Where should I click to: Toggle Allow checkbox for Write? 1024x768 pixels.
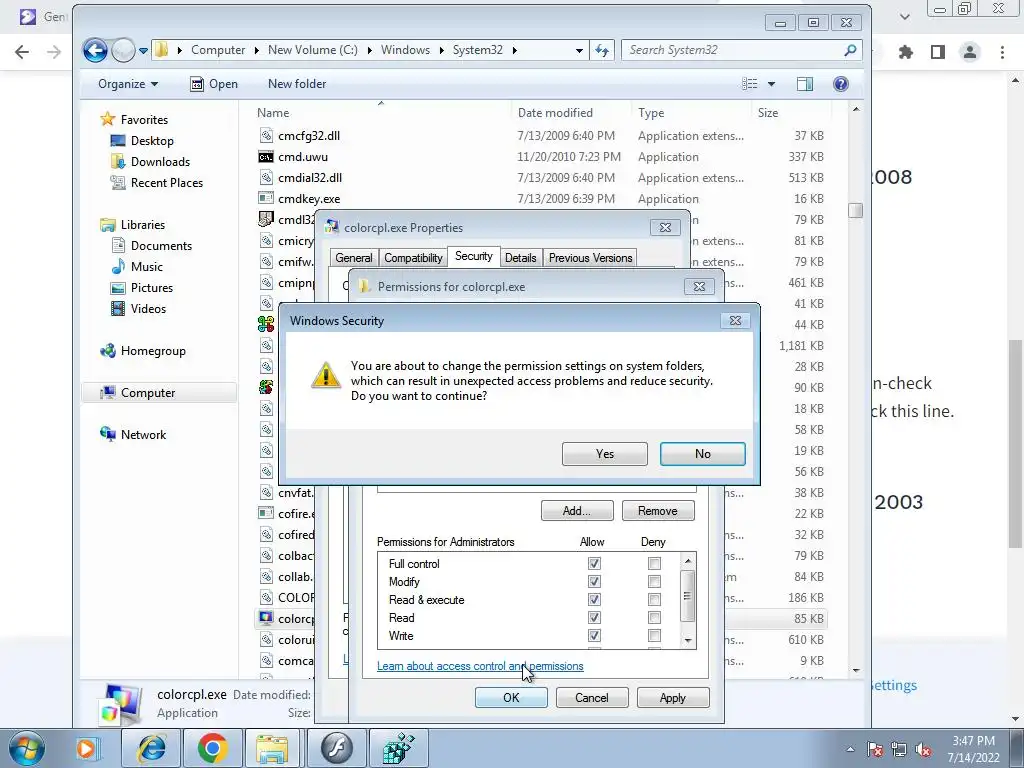tap(594, 635)
